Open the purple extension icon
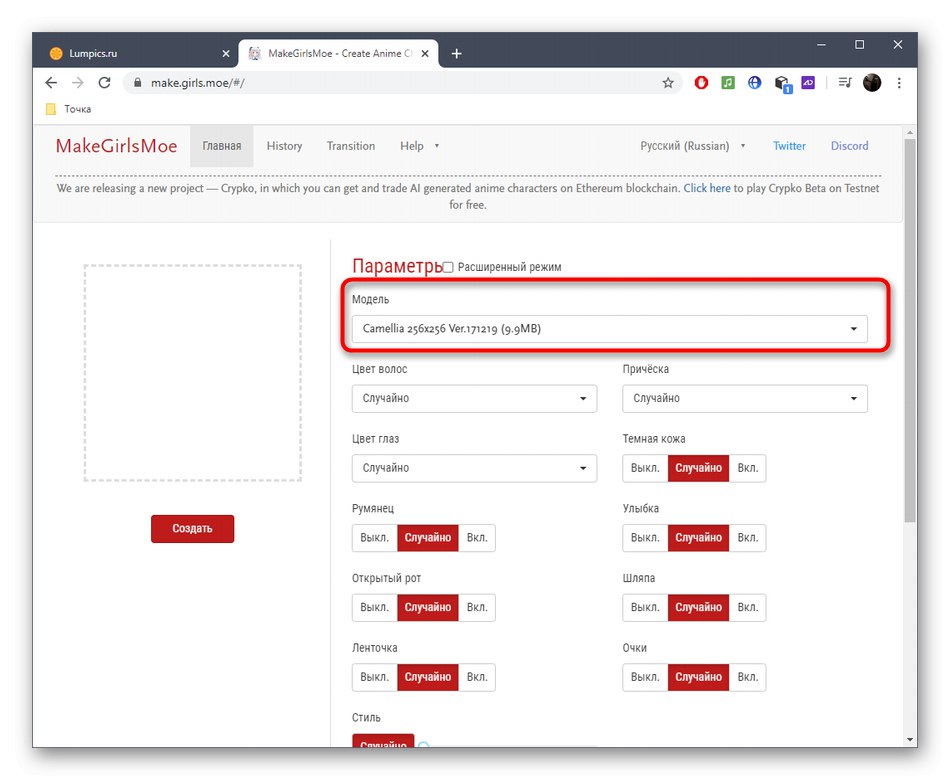The width and height of the screenshot is (950, 780). click(x=808, y=82)
